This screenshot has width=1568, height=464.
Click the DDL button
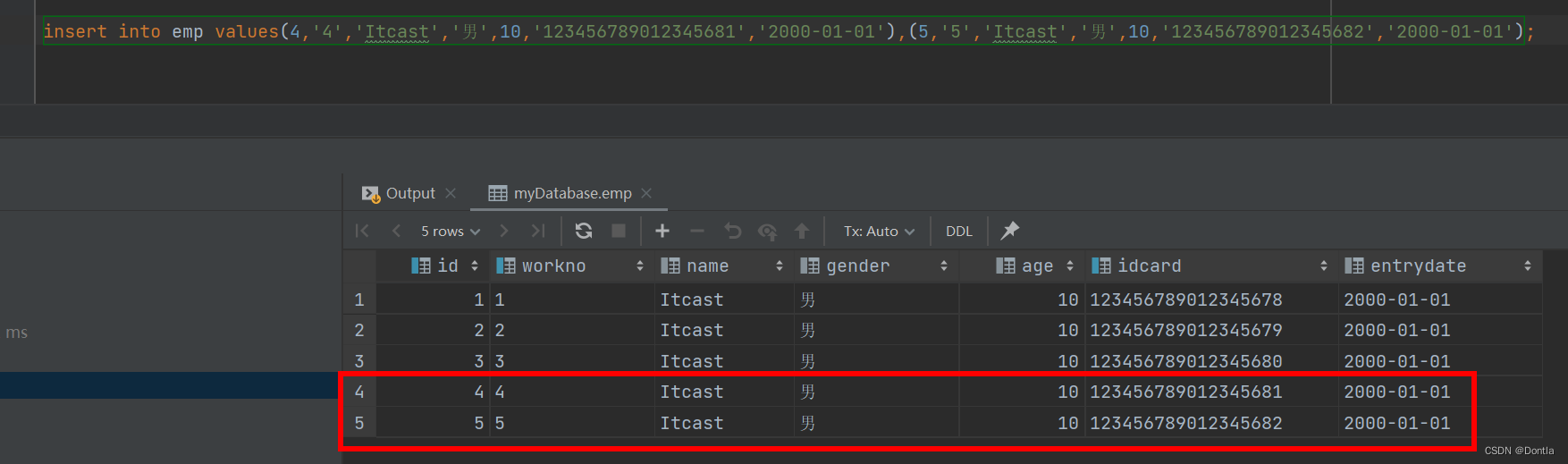[959, 231]
